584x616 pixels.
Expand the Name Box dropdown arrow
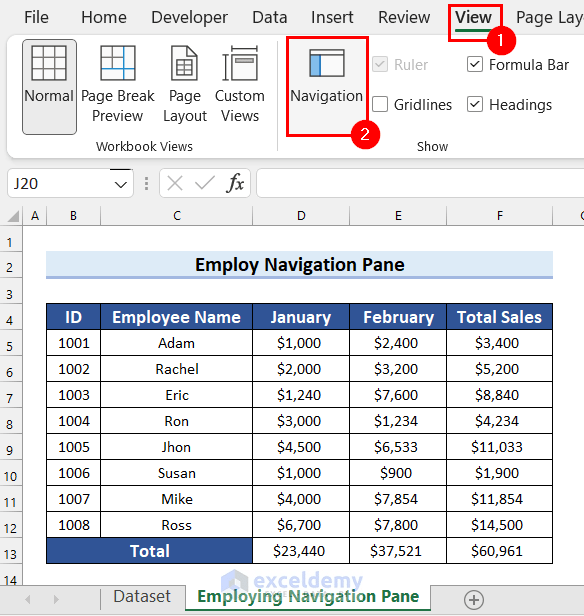[x=121, y=184]
